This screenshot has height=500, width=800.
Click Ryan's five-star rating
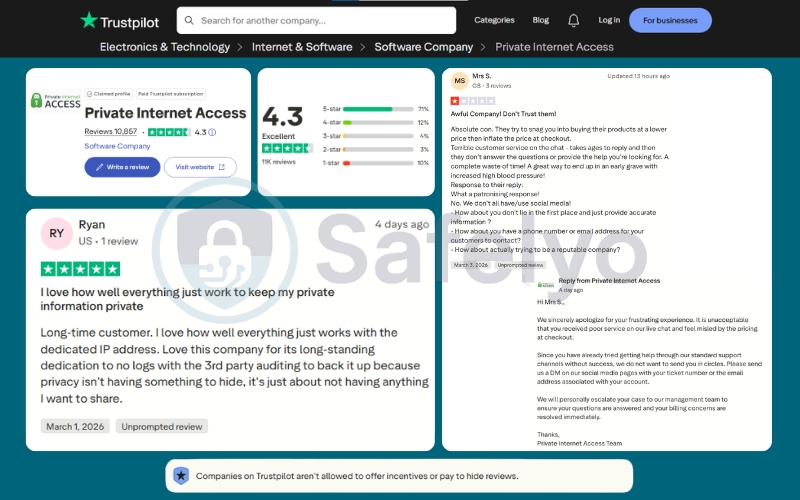[x=80, y=269]
